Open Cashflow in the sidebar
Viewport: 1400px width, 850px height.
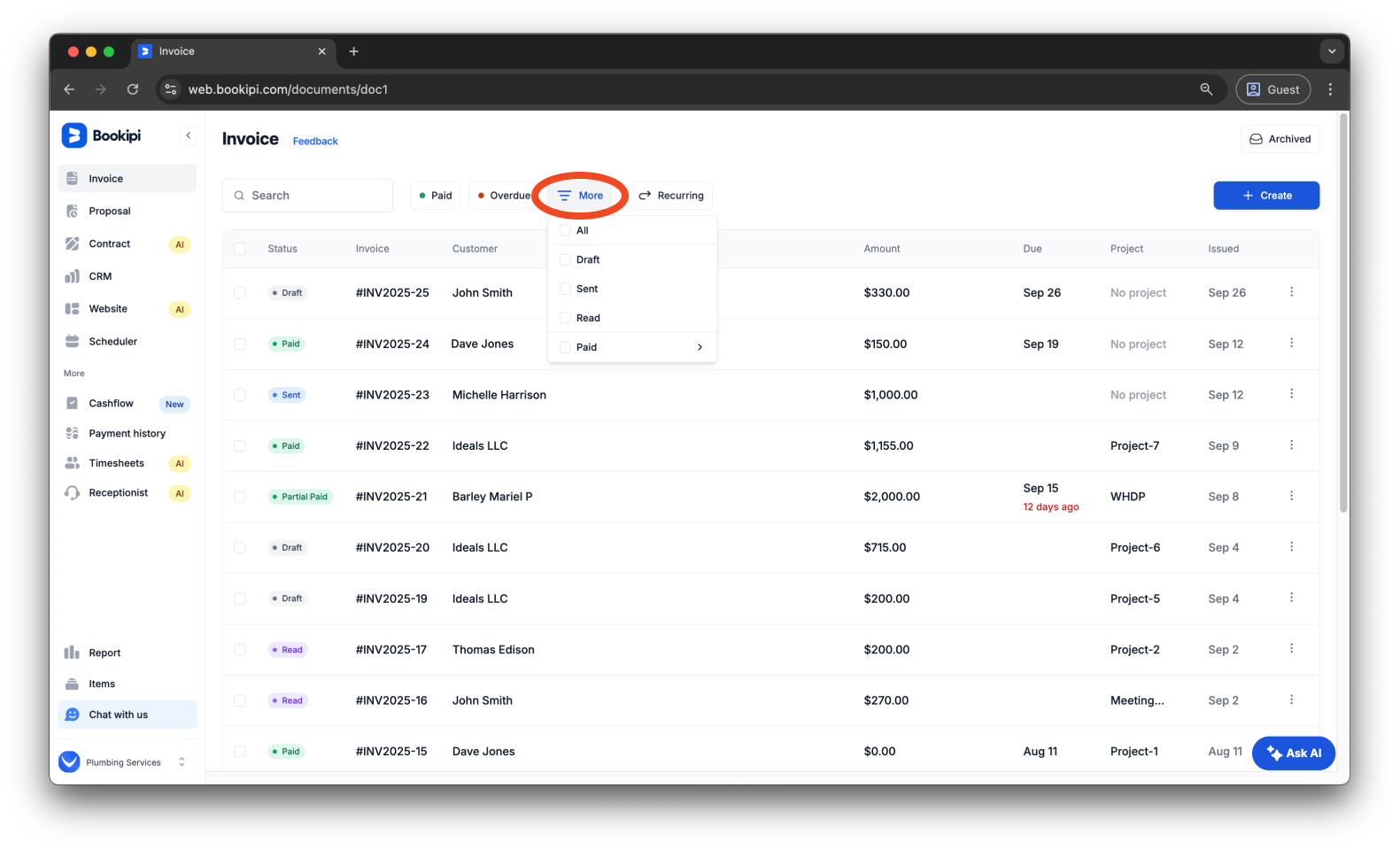tap(128, 404)
